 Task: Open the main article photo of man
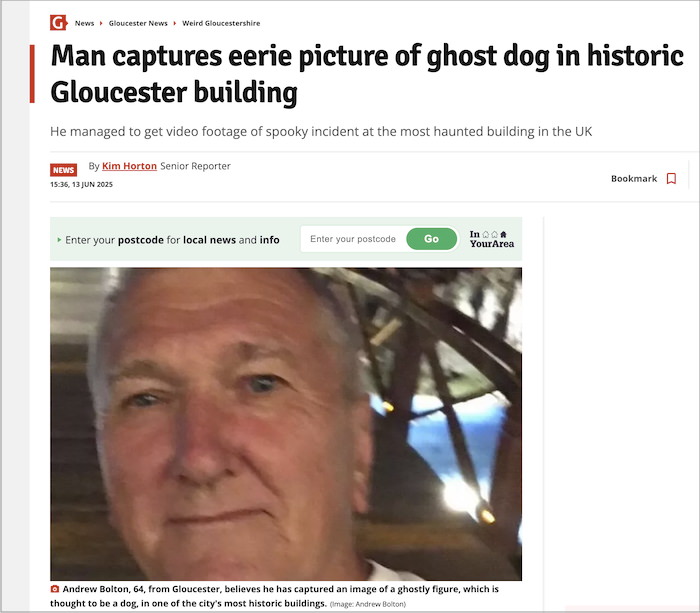[x=286, y=424]
